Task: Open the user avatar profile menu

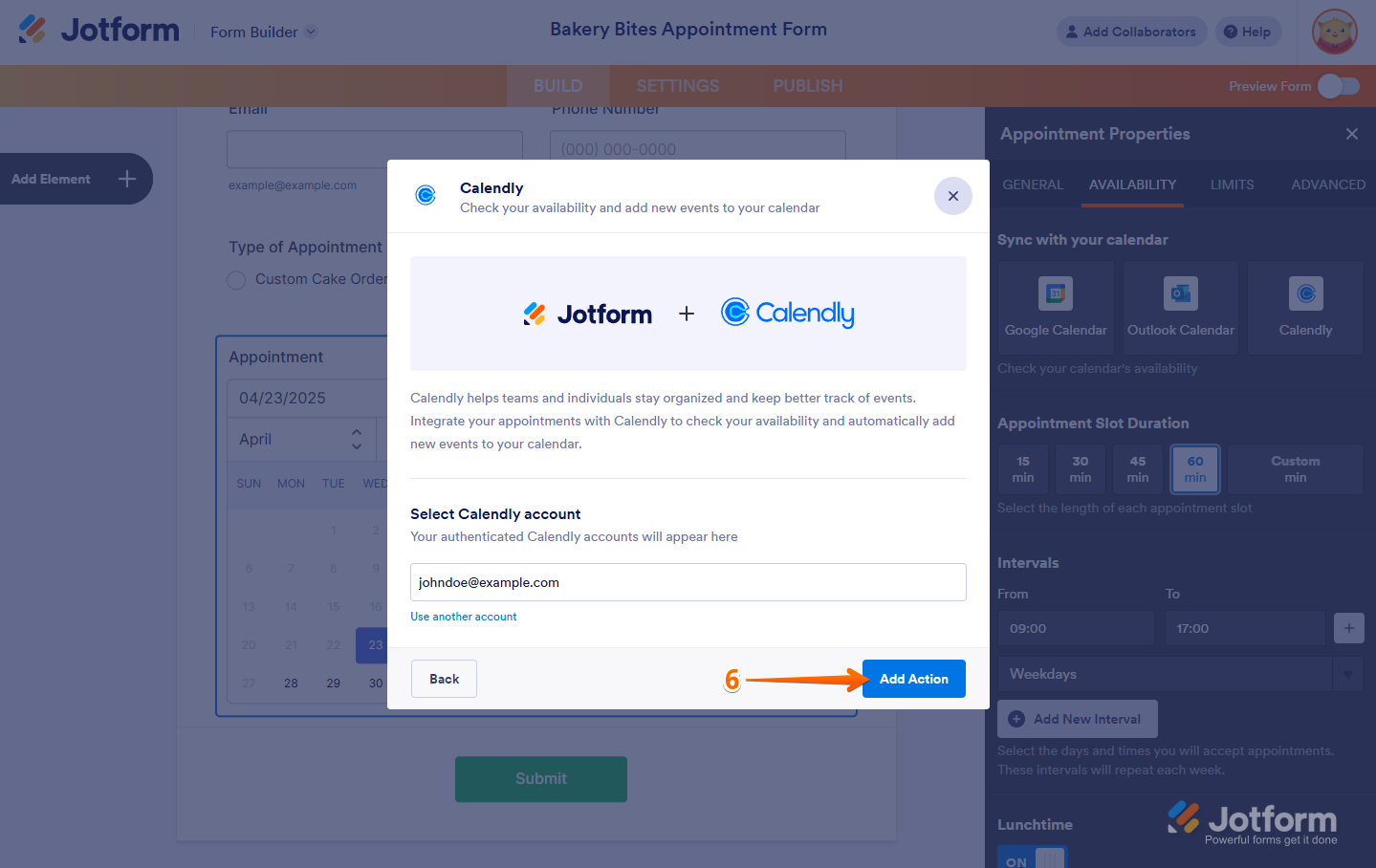Action: [1334, 33]
